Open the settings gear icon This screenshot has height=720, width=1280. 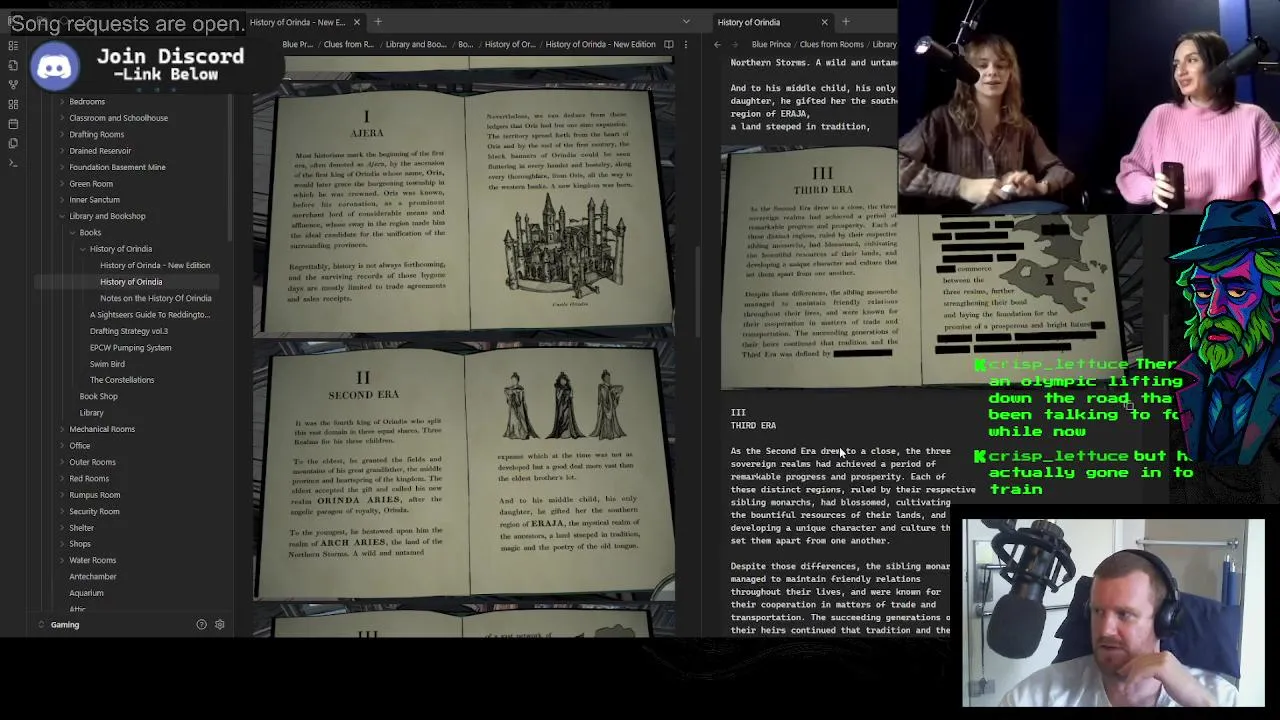pos(220,624)
